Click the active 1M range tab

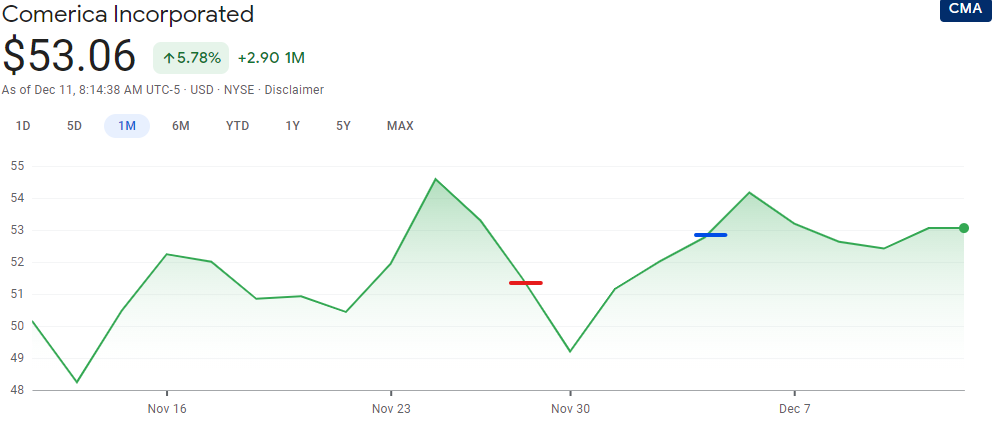click(127, 126)
